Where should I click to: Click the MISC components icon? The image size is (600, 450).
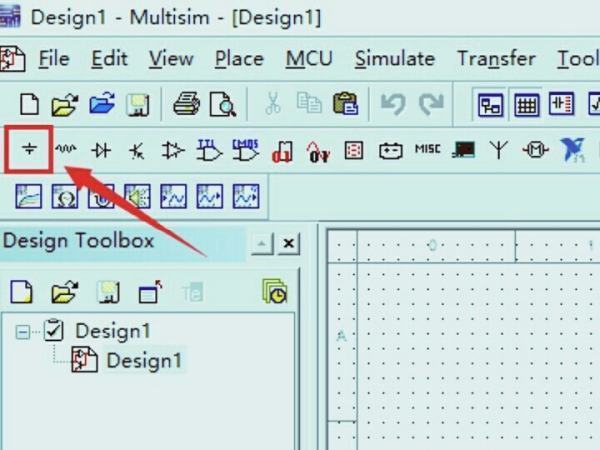(427, 148)
